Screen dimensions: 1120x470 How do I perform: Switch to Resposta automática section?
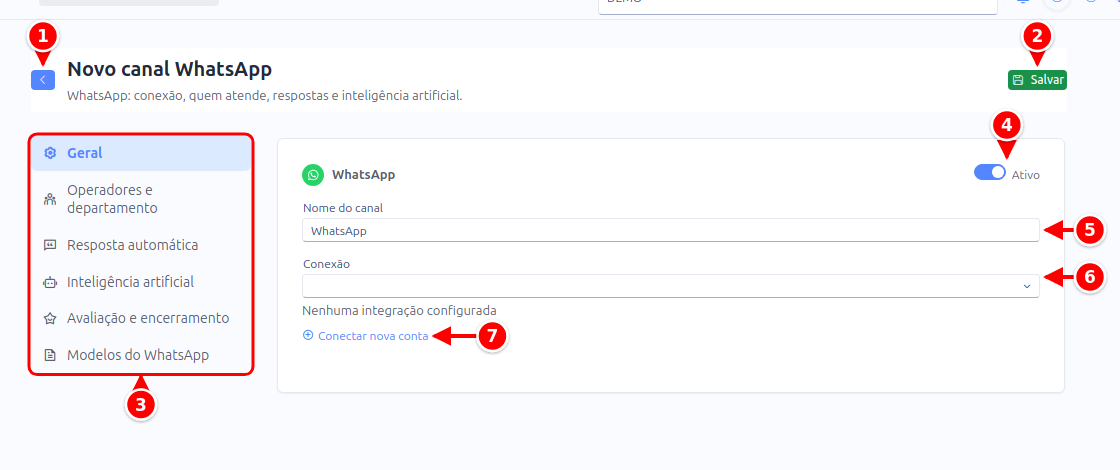pos(141,245)
